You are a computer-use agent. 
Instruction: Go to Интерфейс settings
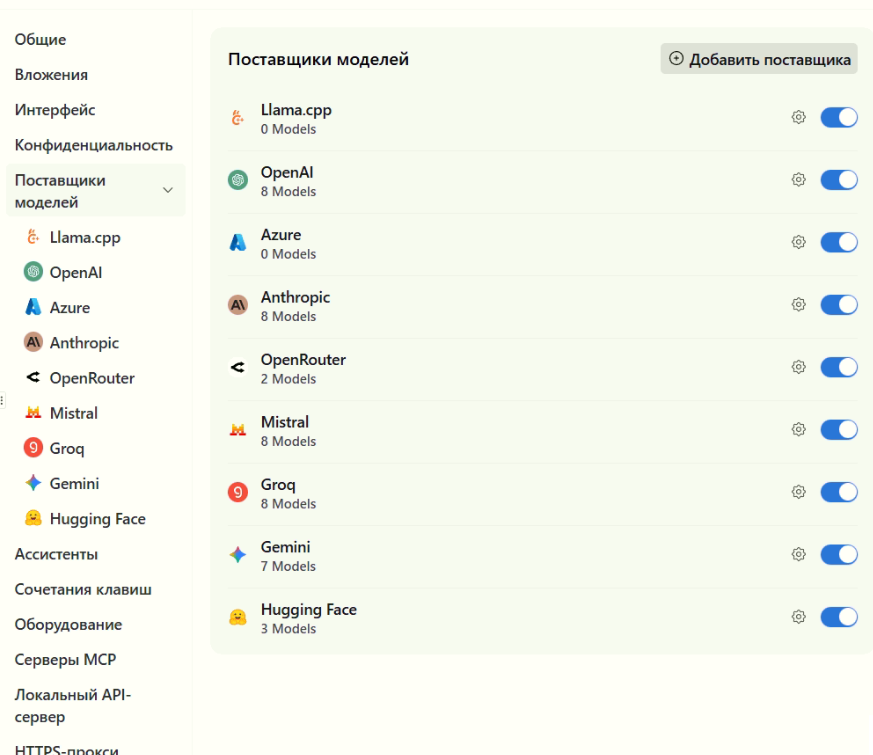[x=55, y=110]
